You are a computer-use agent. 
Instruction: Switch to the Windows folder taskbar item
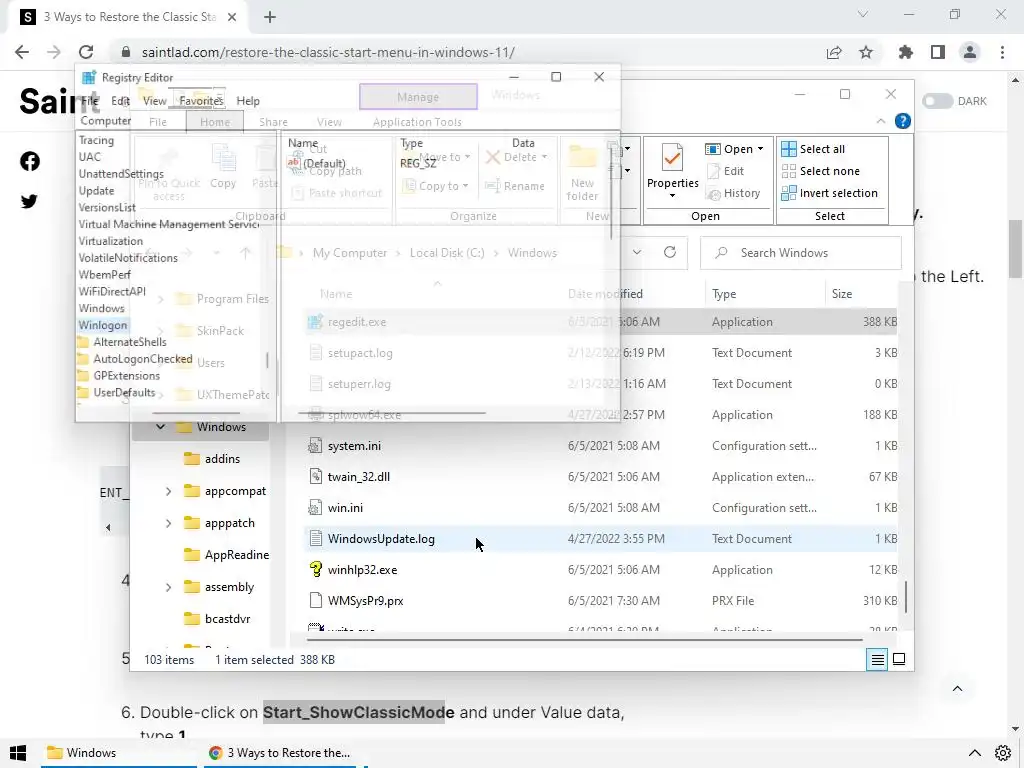click(x=119, y=753)
